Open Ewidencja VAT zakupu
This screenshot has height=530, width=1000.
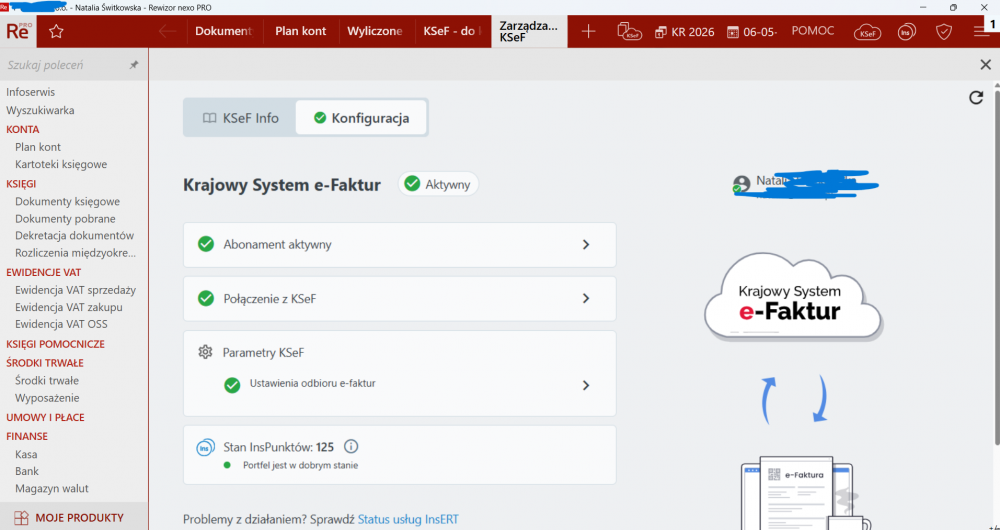click(x=69, y=307)
